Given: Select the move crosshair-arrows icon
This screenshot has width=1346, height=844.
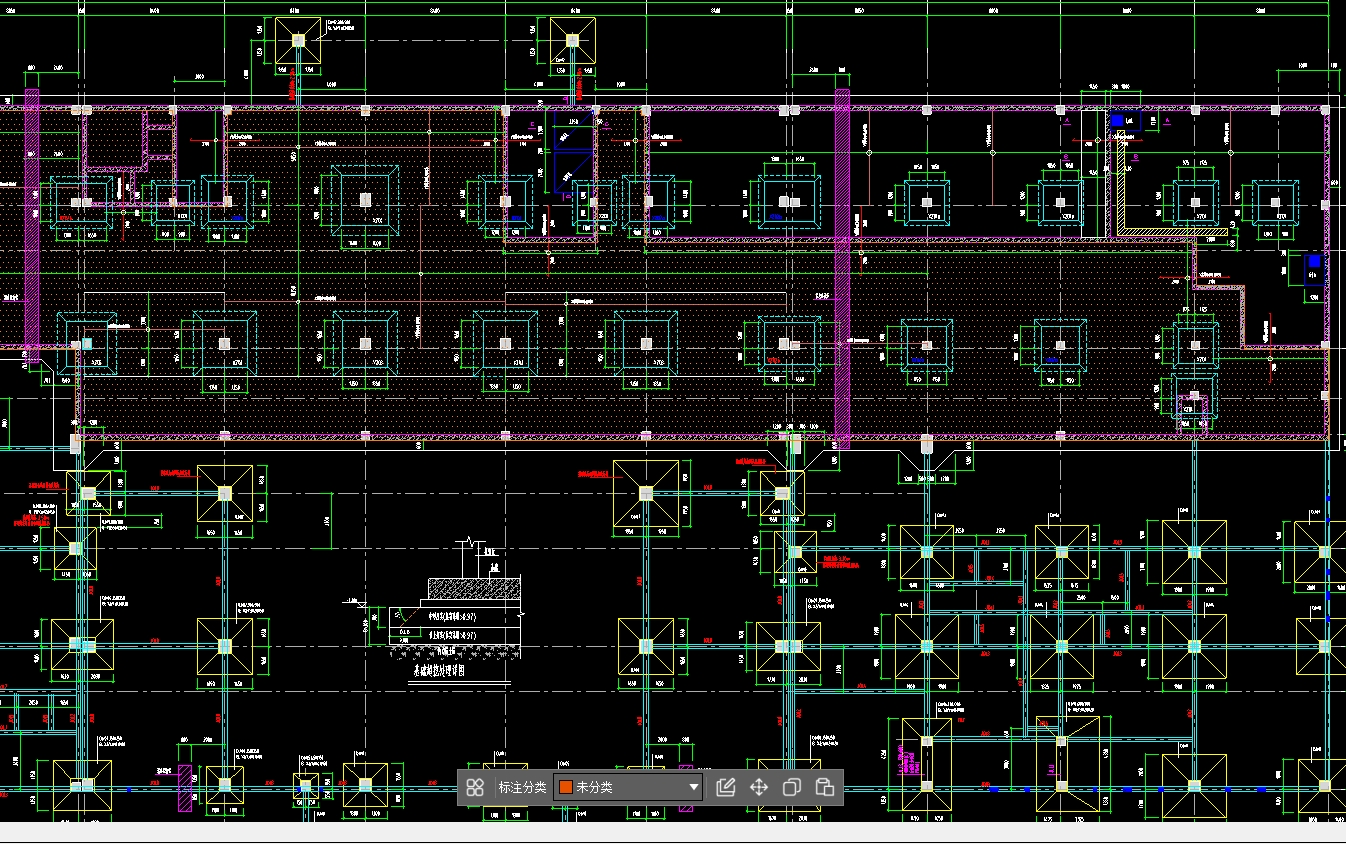Looking at the screenshot, I should coord(759,787).
